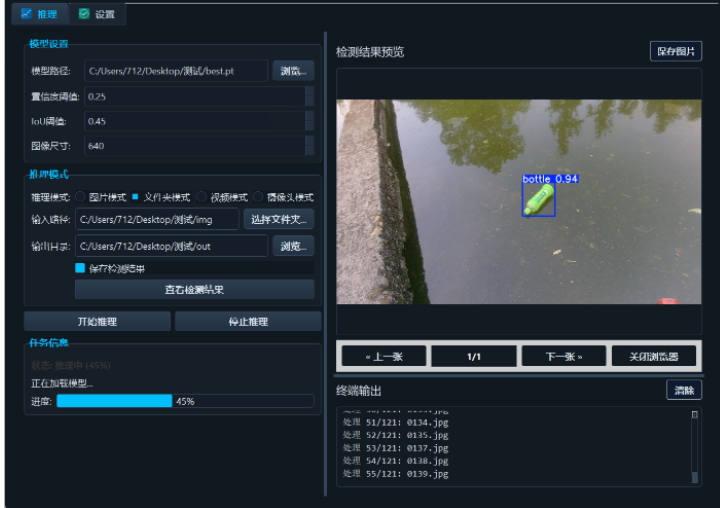Adjust the IoU阈值 spinner arrows
Image resolution: width=720 pixels, height=508 pixels.
point(310,121)
